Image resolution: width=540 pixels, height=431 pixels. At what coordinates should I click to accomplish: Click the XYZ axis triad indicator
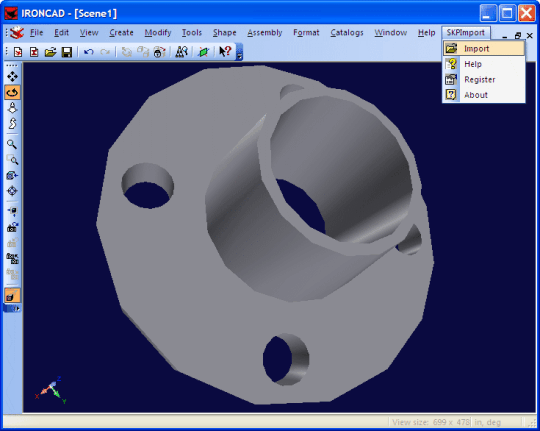pos(51,390)
